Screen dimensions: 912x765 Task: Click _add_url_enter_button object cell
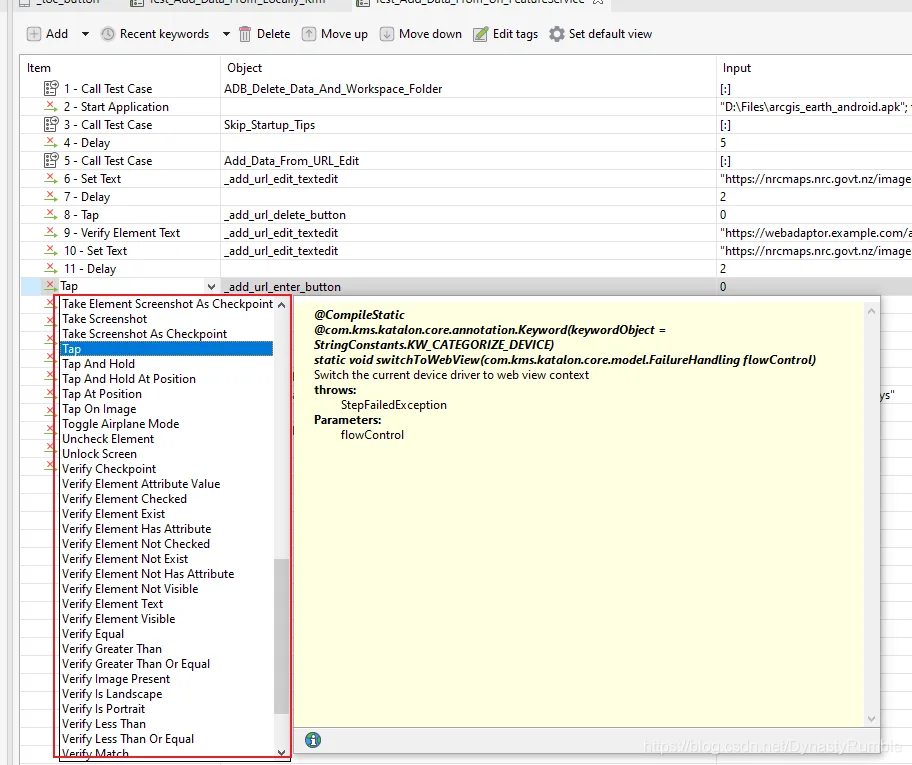click(x=468, y=287)
